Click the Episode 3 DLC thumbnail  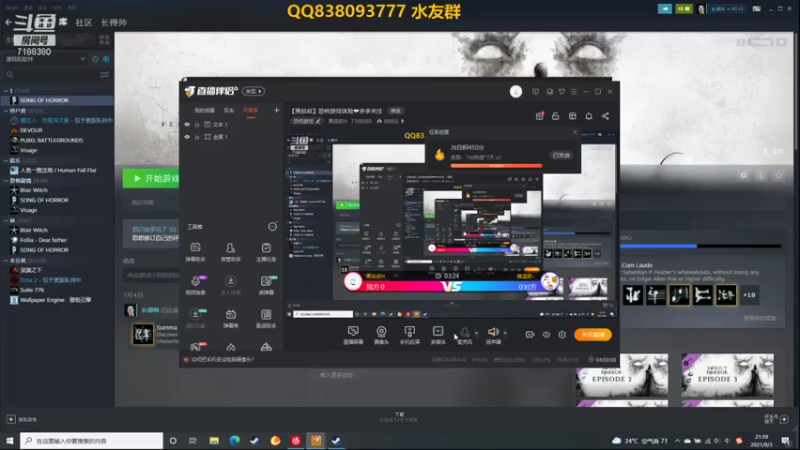[x=728, y=376]
